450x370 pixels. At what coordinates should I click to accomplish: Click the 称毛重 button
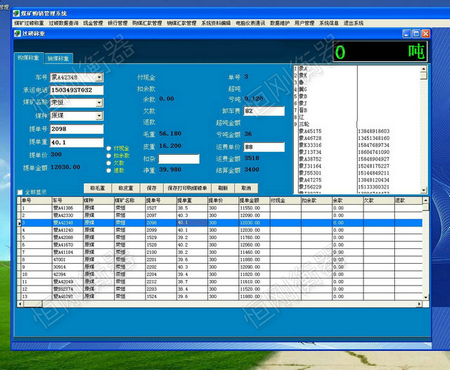tap(98, 188)
